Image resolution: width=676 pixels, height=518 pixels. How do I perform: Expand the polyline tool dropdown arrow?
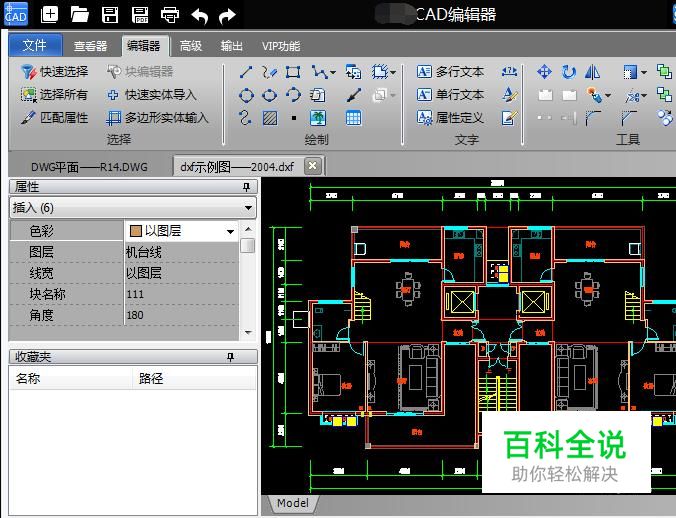coord(332,72)
